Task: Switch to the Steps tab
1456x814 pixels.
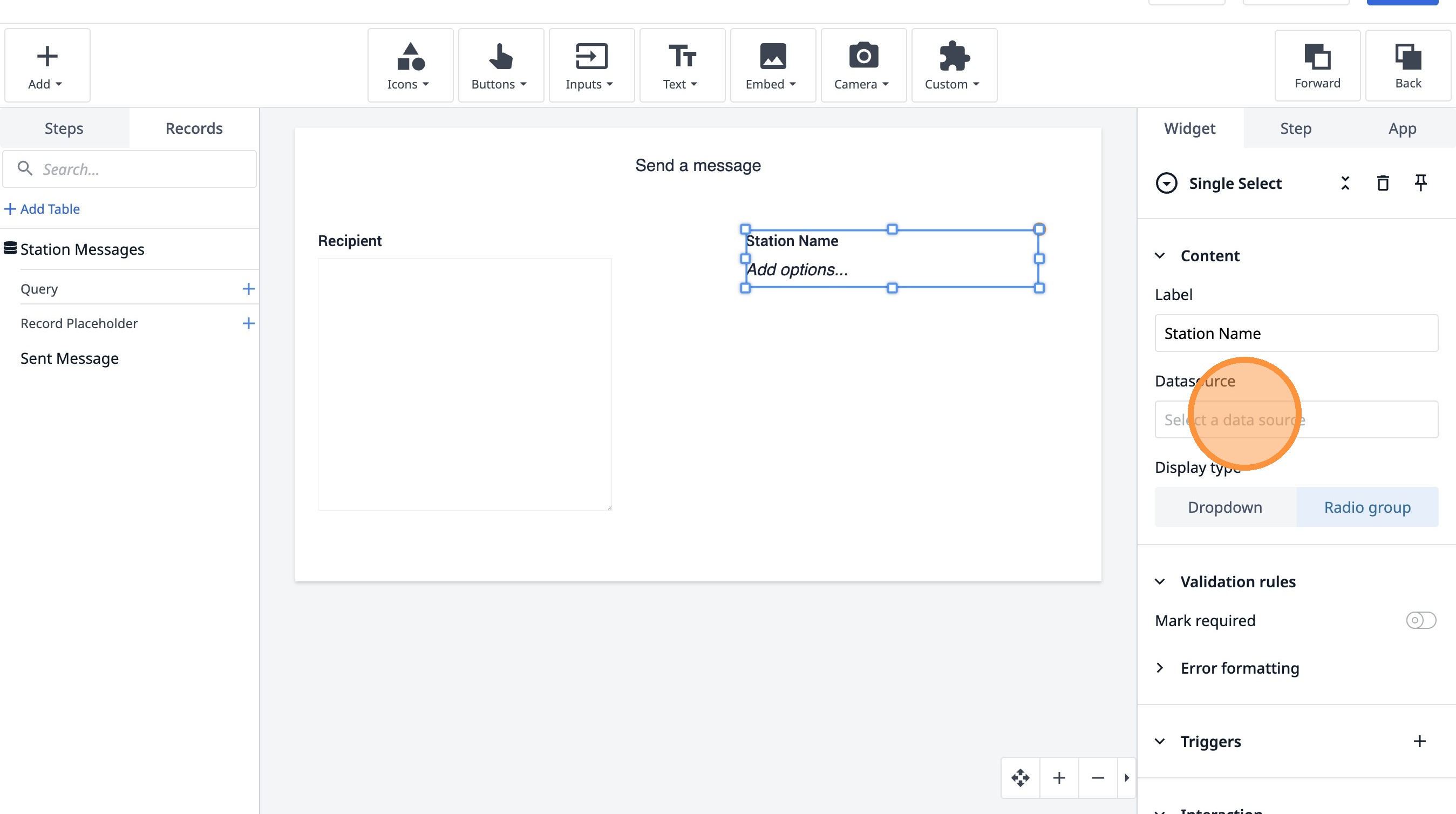Action: (x=64, y=128)
